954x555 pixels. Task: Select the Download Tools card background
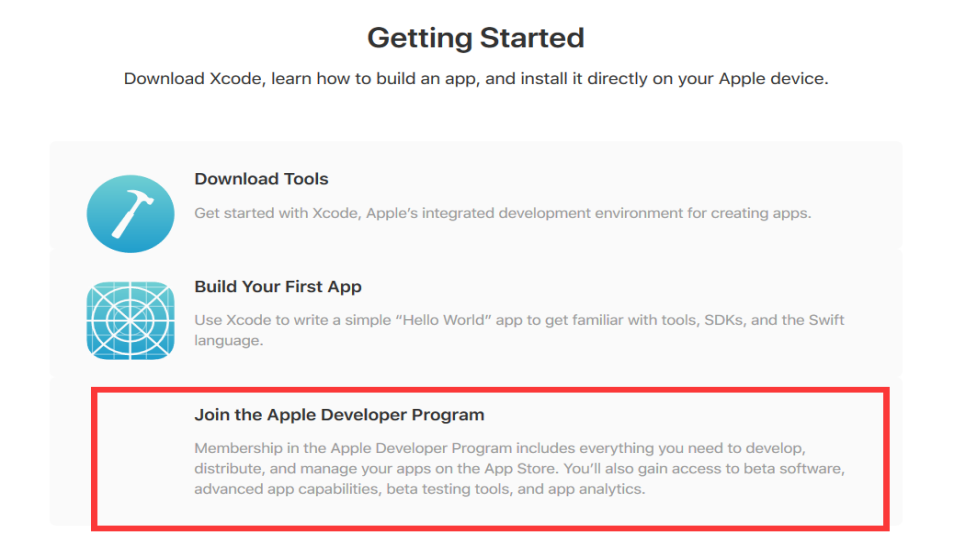tap(476, 195)
